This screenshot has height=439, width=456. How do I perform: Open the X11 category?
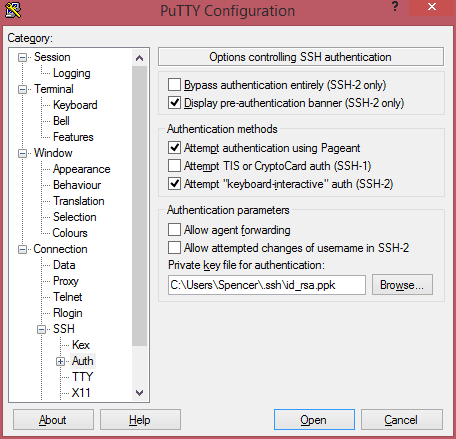pyautogui.click(x=81, y=393)
